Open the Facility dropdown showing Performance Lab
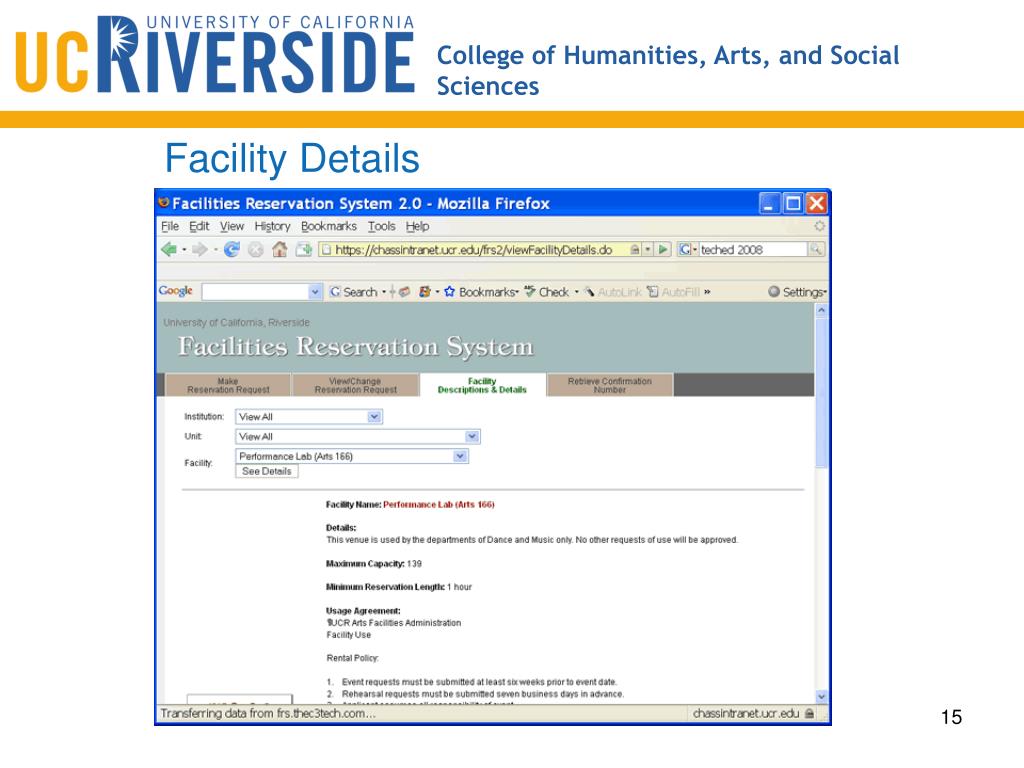The height and width of the screenshot is (768, 1024). [x=460, y=456]
